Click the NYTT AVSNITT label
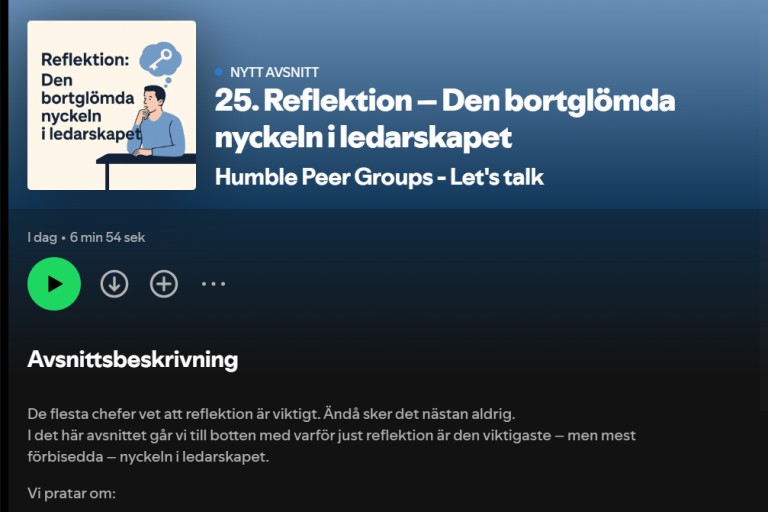The height and width of the screenshot is (512, 768). (x=274, y=73)
